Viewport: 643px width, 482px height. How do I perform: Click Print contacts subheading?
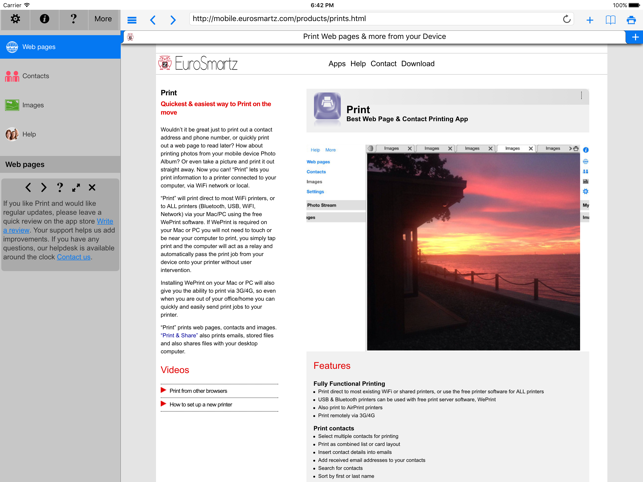(334, 428)
